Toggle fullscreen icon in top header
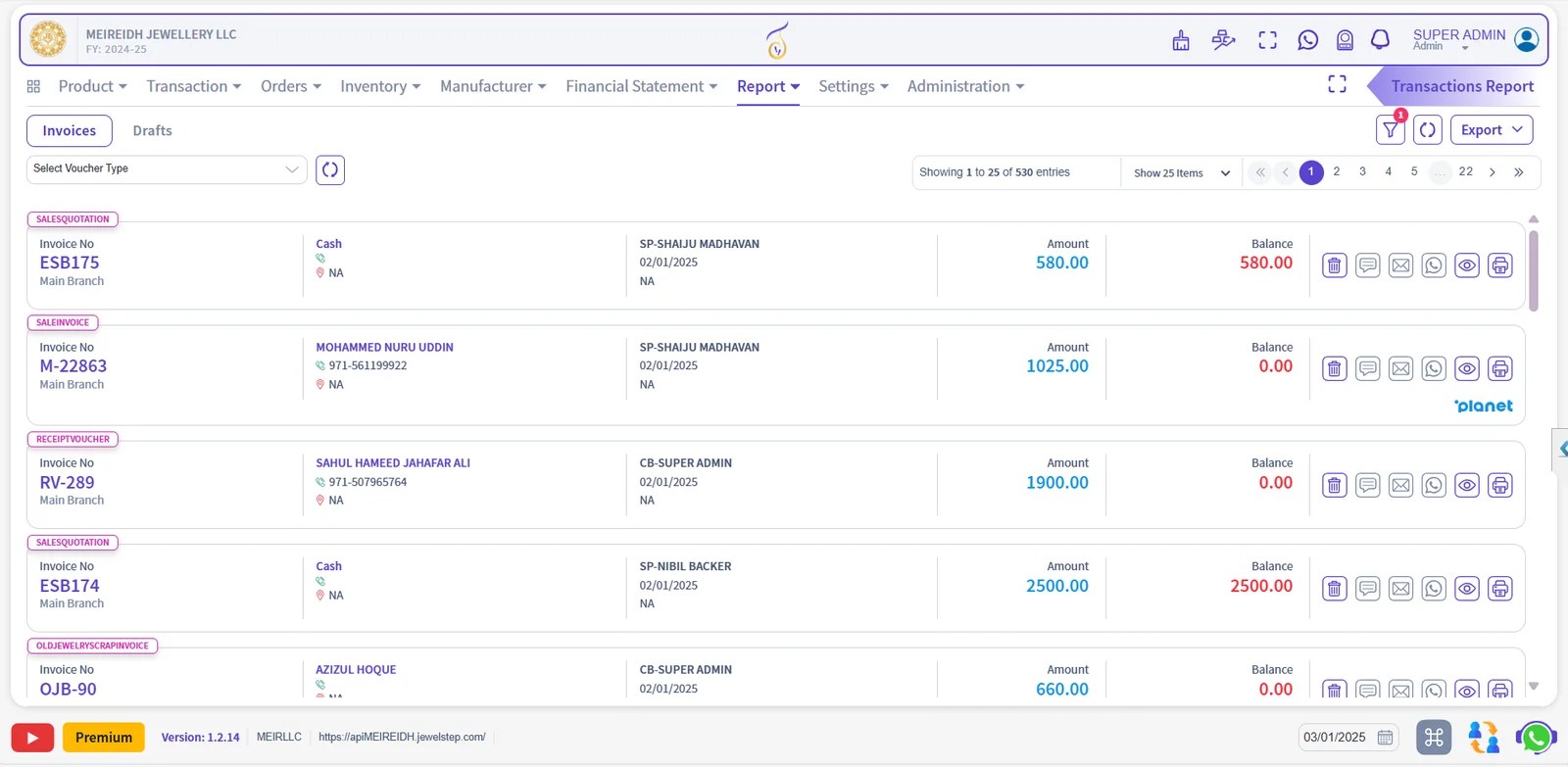Image resolution: width=1568 pixels, height=767 pixels. 1267,40
